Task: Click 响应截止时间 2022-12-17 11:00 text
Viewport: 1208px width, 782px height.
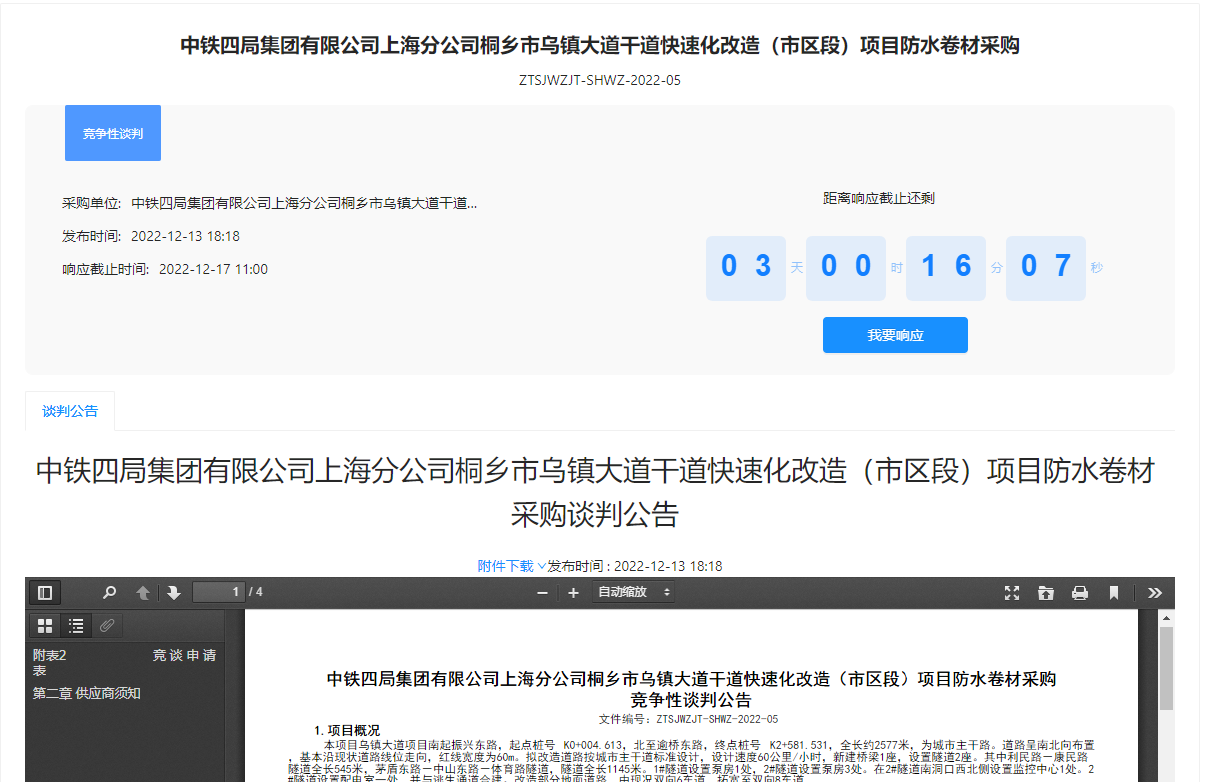Action: [165, 269]
